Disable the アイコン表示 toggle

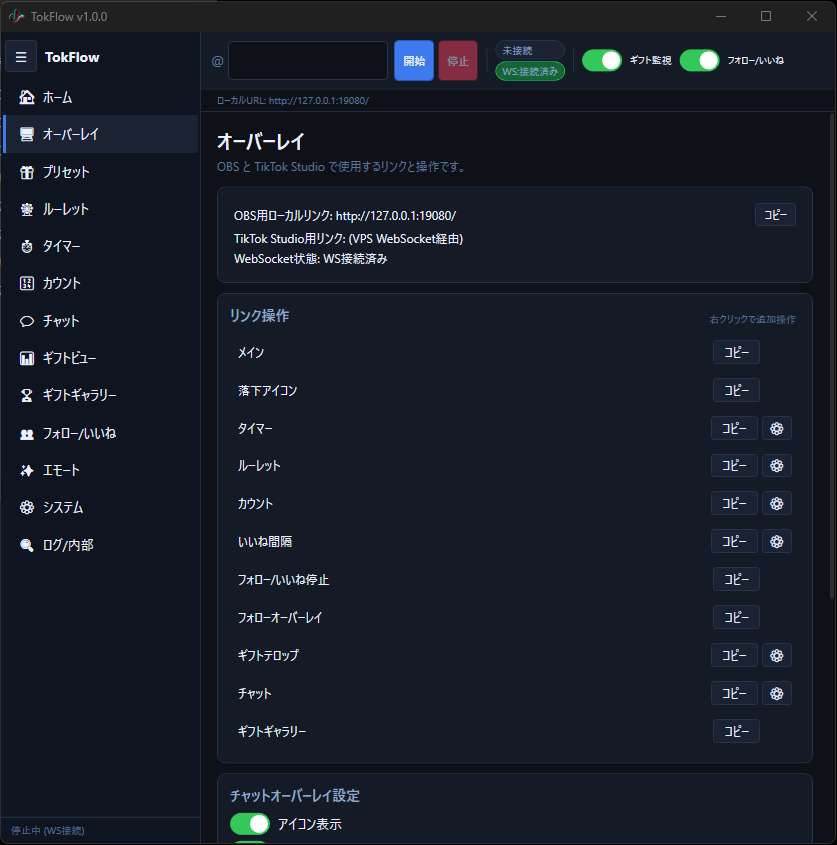click(x=250, y=824)
